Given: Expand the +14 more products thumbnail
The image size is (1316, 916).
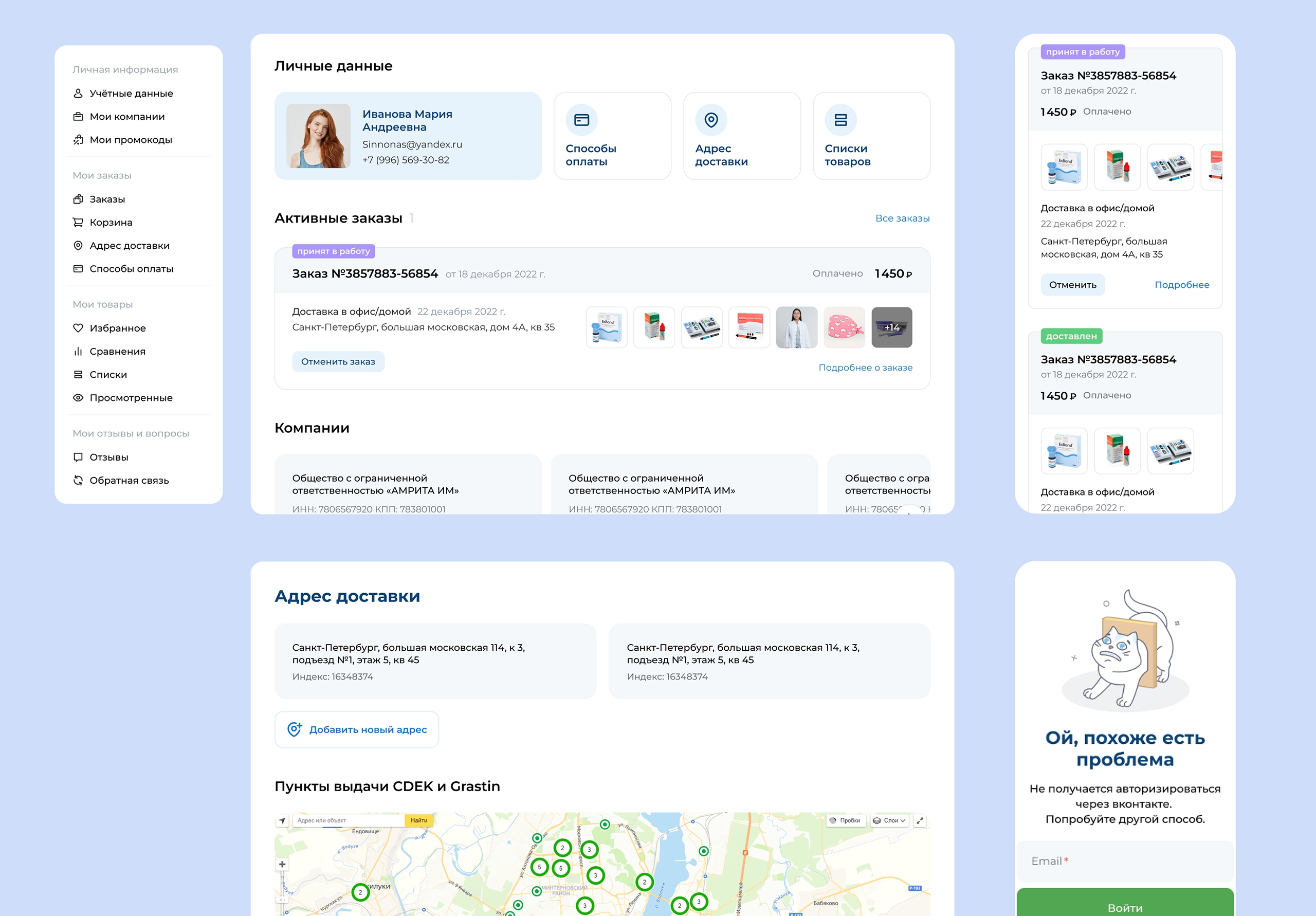Looking at the screenshot, I should tap(891, 327).
